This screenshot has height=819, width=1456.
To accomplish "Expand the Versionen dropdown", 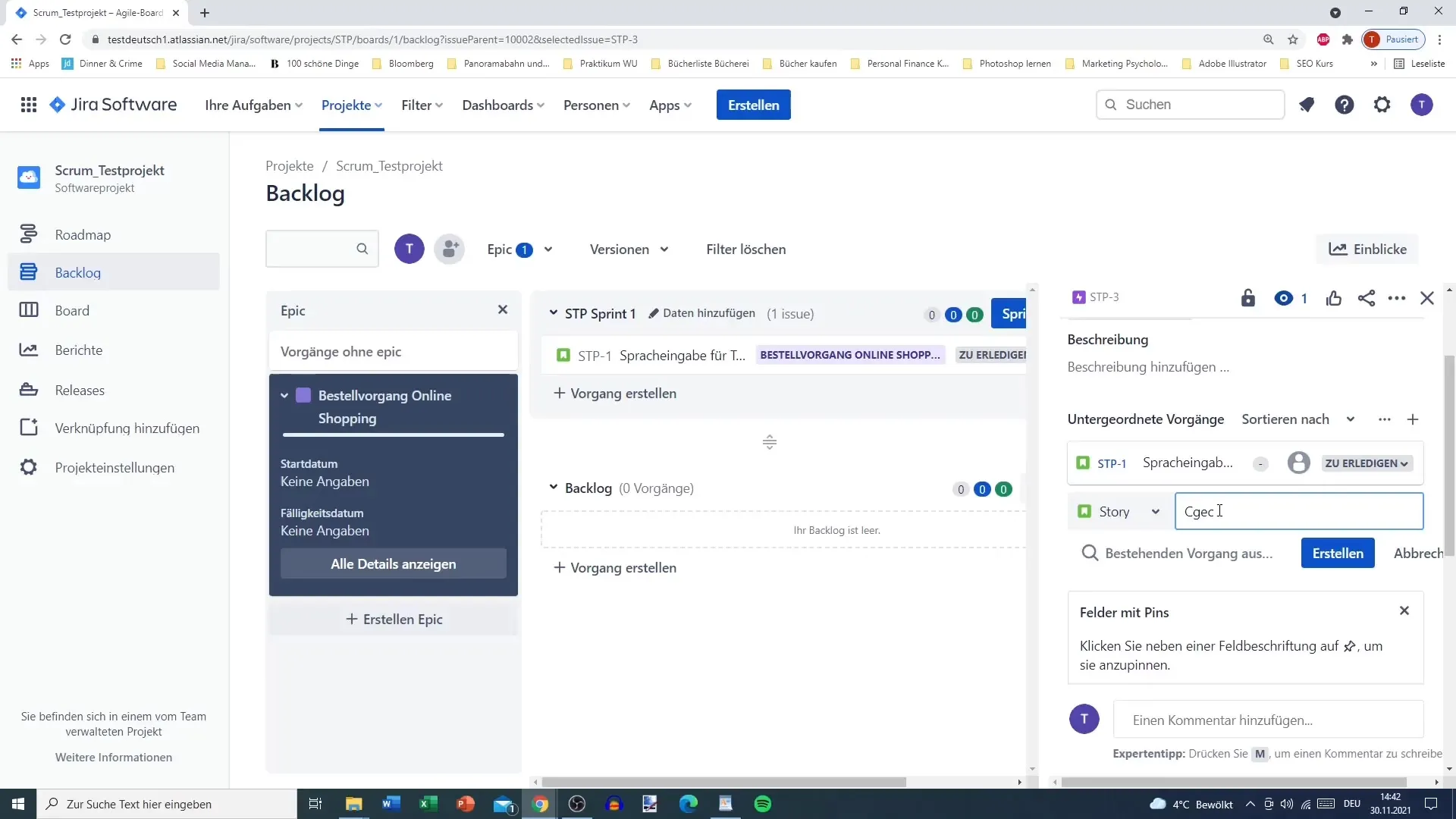I will tap(627, 249).
